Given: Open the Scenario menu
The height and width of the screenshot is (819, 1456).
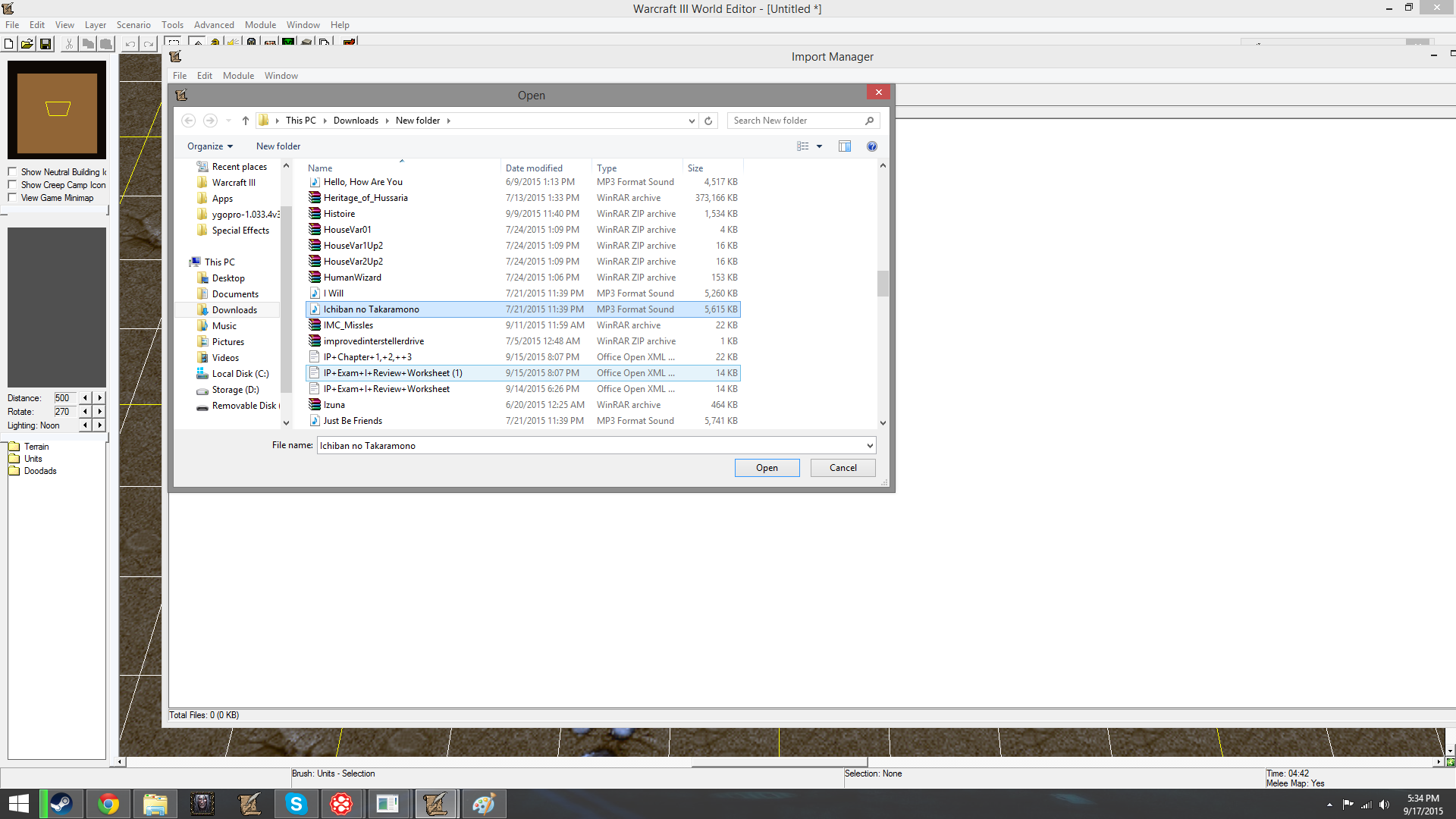Looking at the screenshot, I should tap(133, 25).
